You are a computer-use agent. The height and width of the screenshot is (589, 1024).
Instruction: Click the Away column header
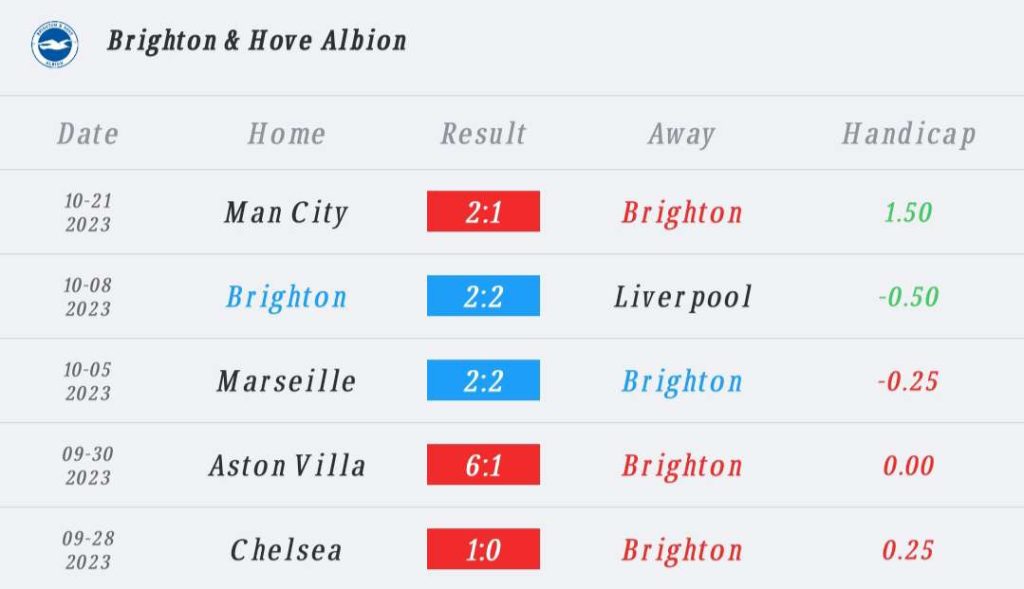682,135
